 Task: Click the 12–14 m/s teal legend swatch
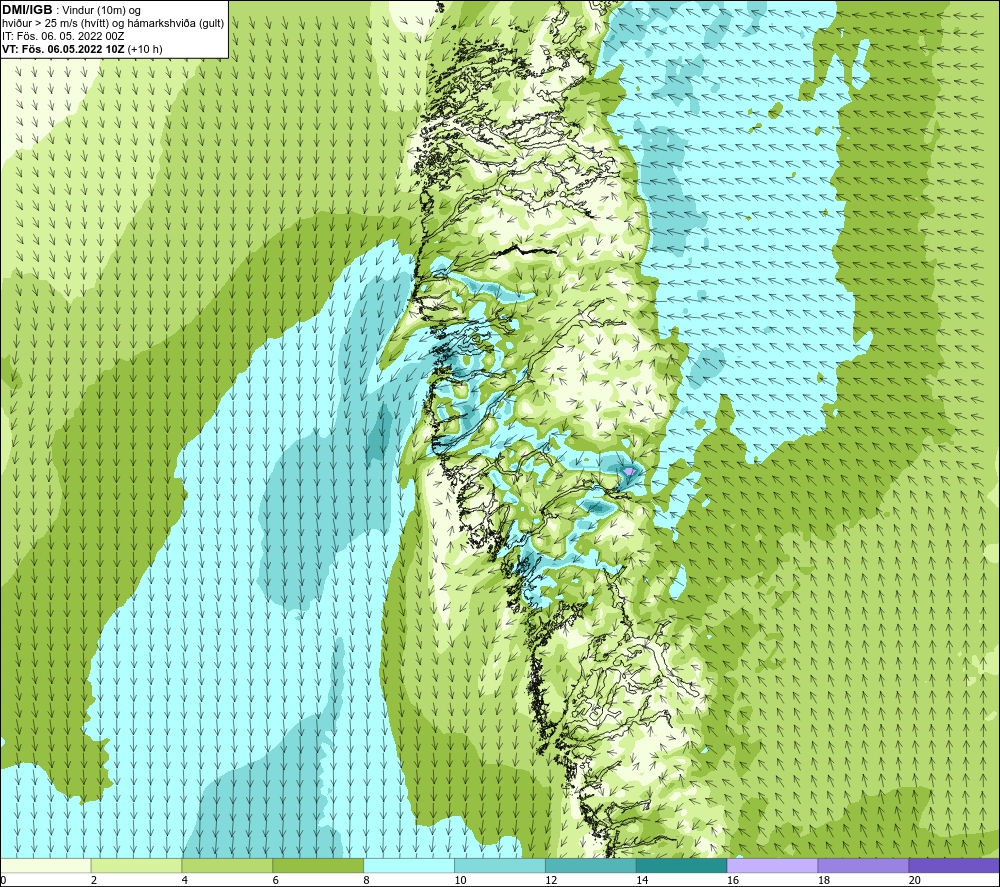(591, 865)
